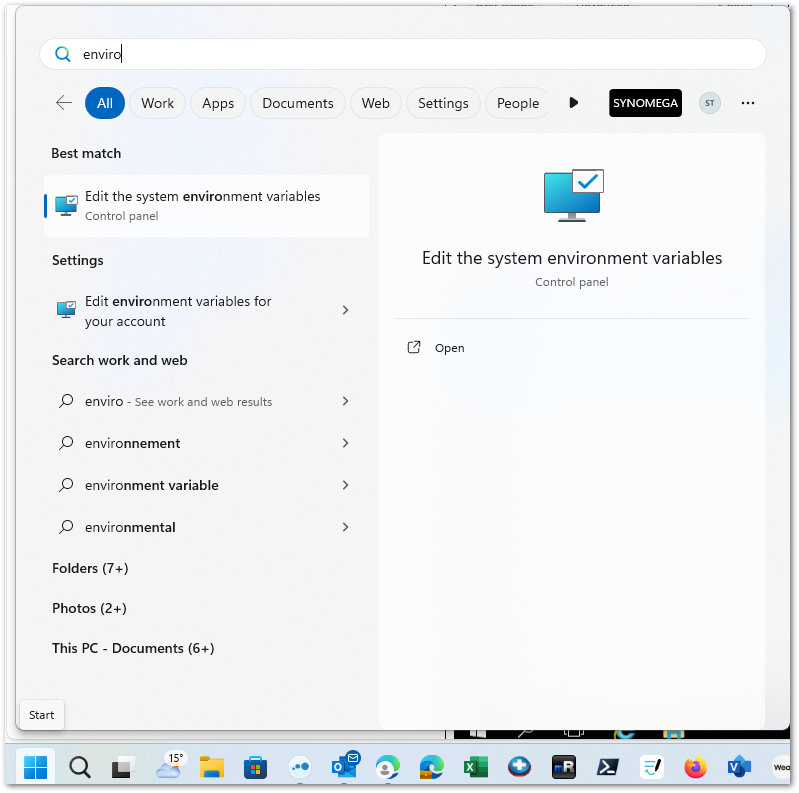The width and height of the screenshot is (799, 793).
Task: Open Outlook from the taskbar
Action: pyautogui.click(x=344, y=765)
